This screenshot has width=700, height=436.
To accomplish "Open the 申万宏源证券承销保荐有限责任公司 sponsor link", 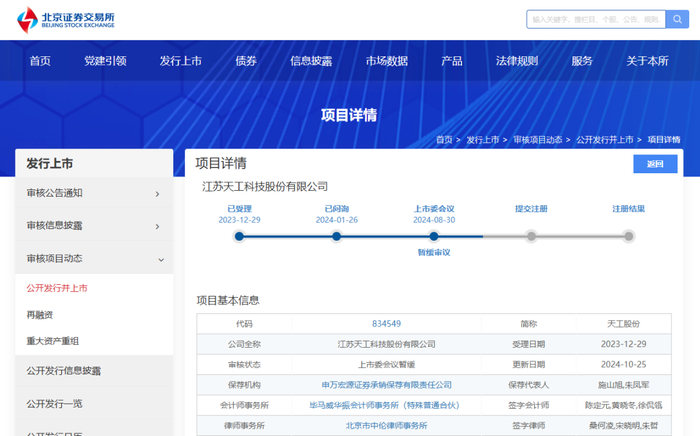I will tap(386, 384).
